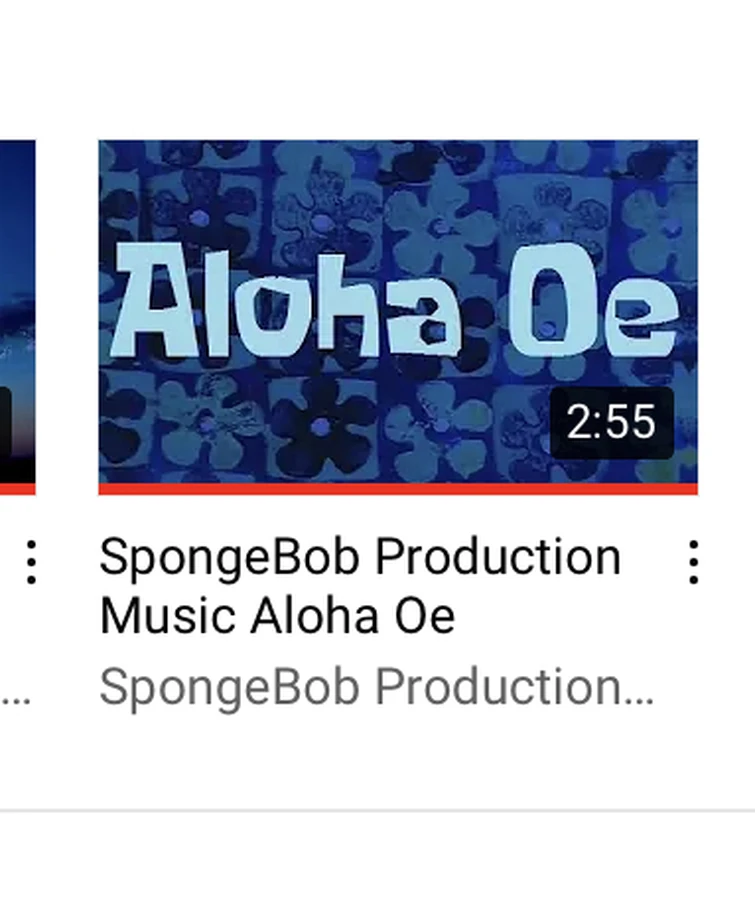
Task: Open the partially visible left video thumbnail
Action: click(x=18, y=312)
